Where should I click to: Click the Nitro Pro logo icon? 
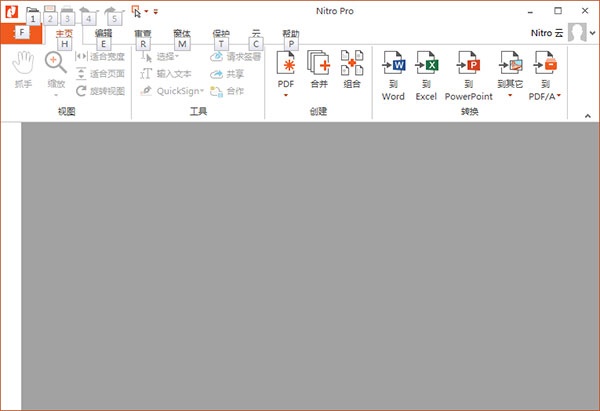[x=11, y=11]
